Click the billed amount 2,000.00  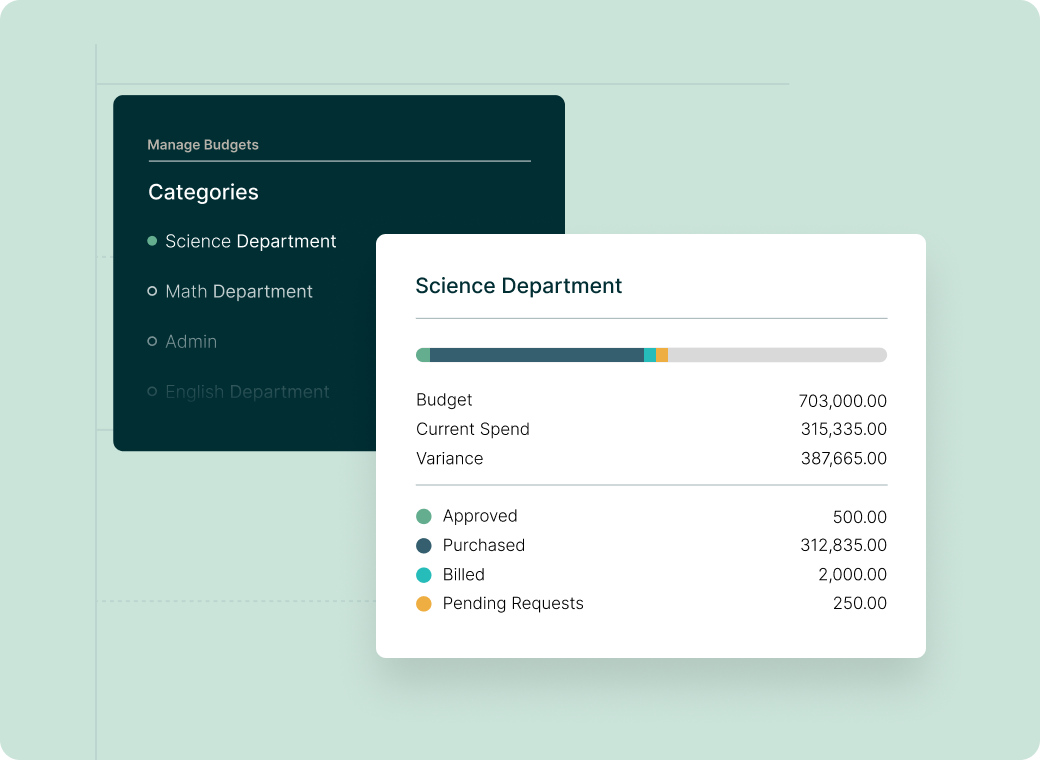(852, 574)
